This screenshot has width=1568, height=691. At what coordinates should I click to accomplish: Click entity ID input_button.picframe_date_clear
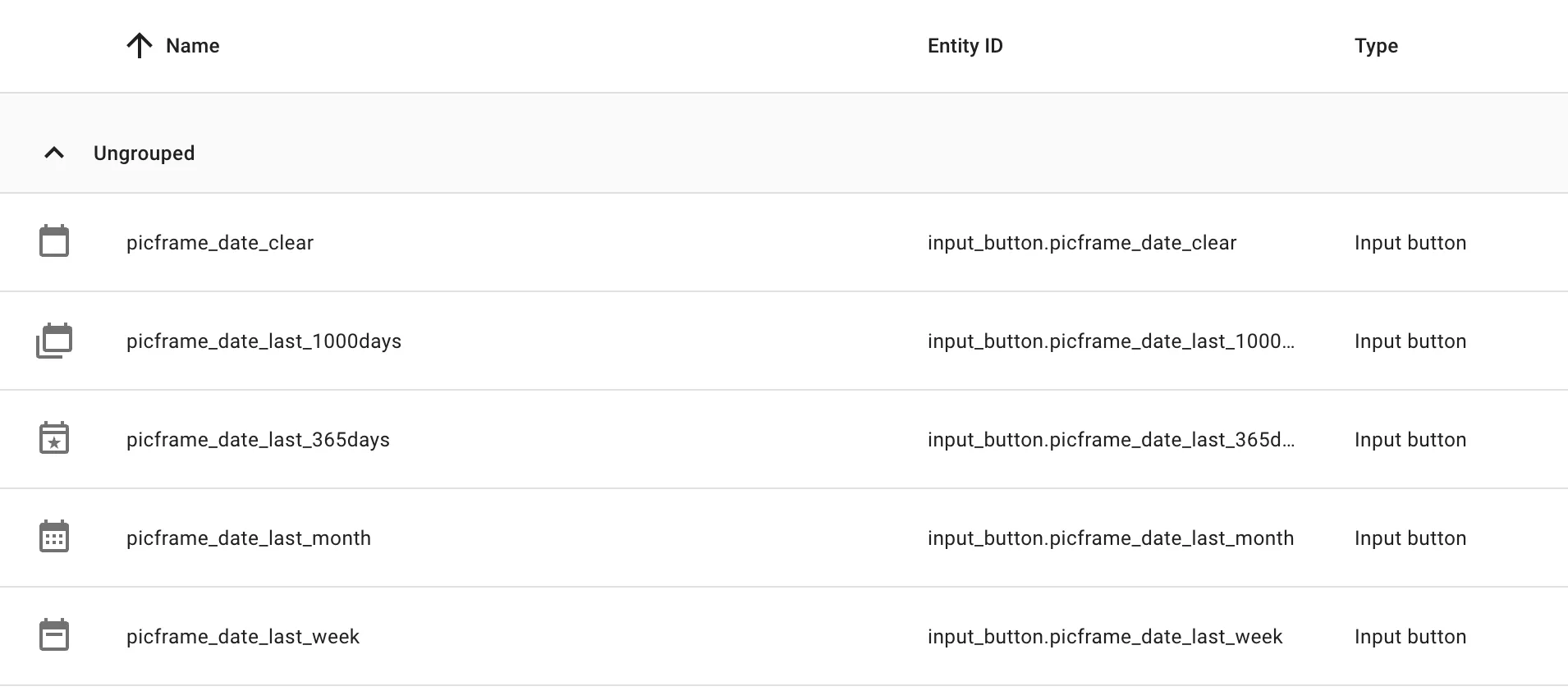[x=1082, y=243]
